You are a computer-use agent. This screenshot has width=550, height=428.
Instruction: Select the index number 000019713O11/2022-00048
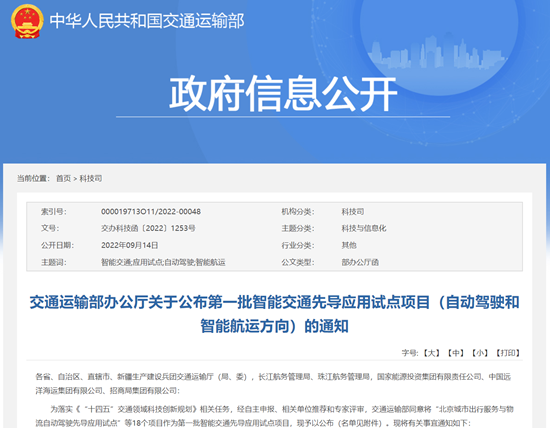click(x=151, y=212)
